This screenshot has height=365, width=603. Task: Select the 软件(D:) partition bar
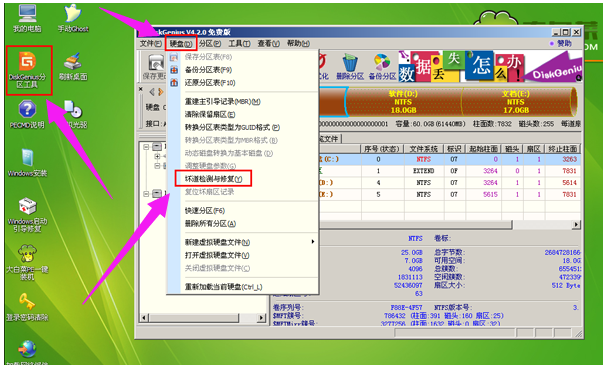(404, 102)
